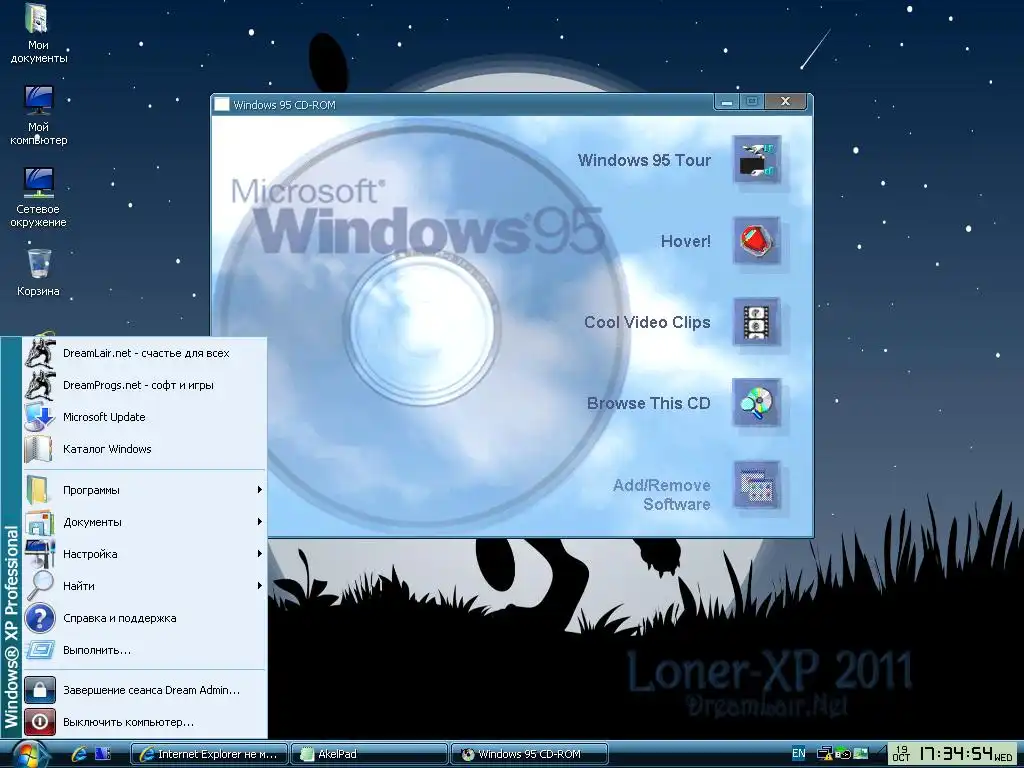Click the DreamProgs.net icon

pos(39,385)
